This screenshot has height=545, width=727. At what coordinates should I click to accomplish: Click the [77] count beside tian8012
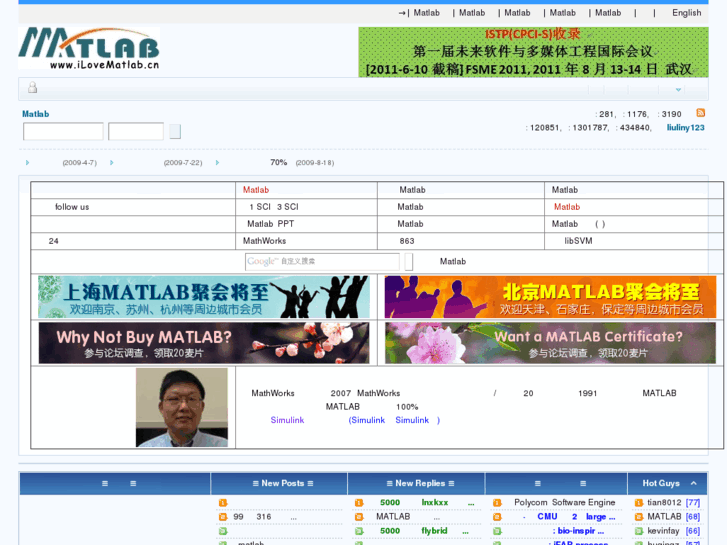693,502
